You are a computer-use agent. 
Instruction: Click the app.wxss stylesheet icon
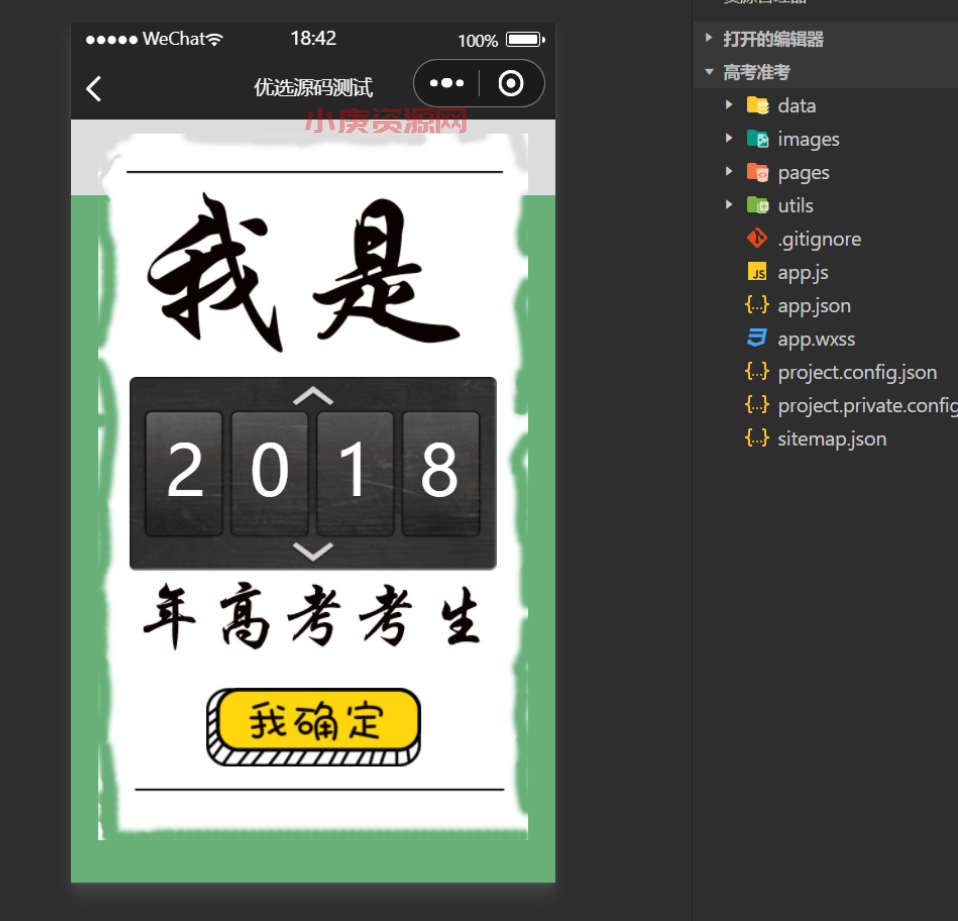757,338
